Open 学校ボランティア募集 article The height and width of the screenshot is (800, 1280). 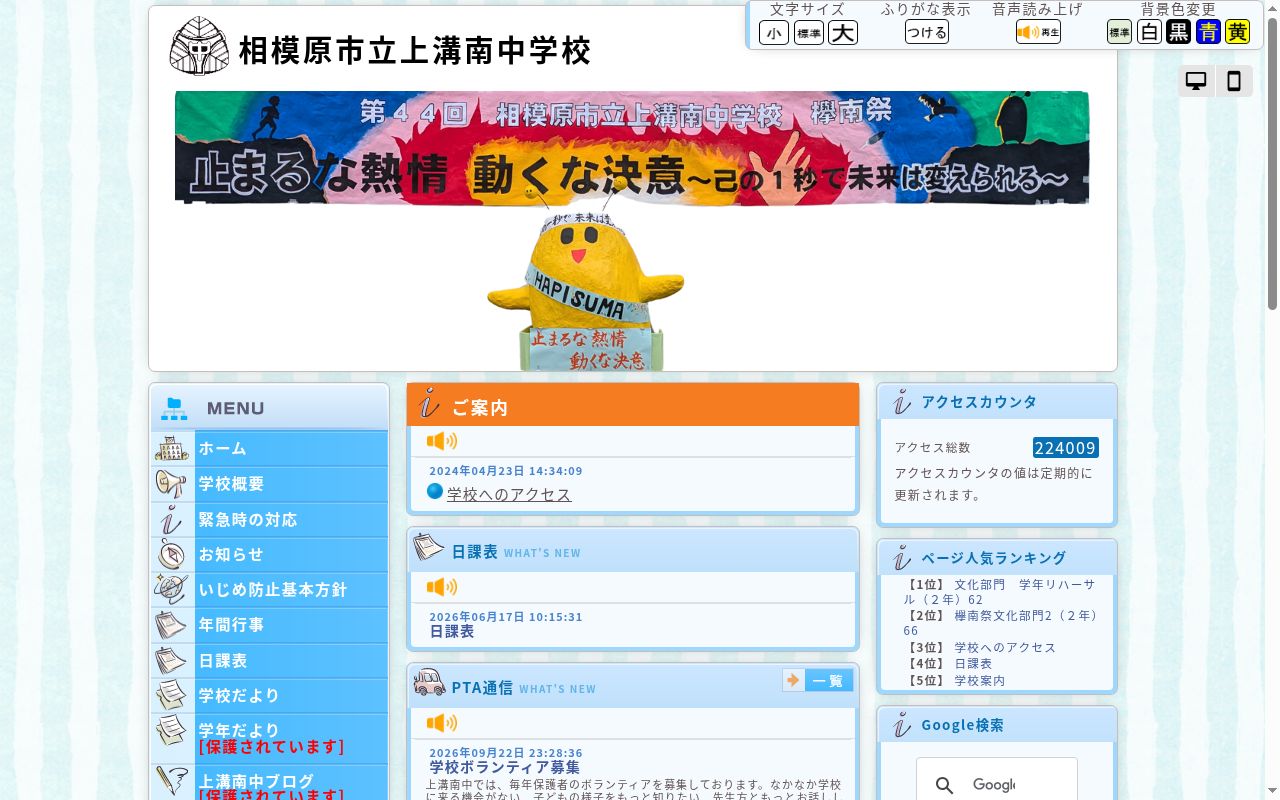pyautogui.click(x=505, y=767)
